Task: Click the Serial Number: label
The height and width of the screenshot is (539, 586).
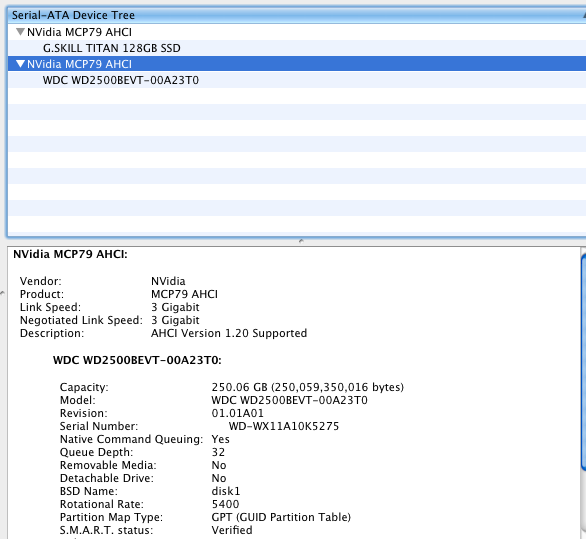Action: [x=99, y=426]
